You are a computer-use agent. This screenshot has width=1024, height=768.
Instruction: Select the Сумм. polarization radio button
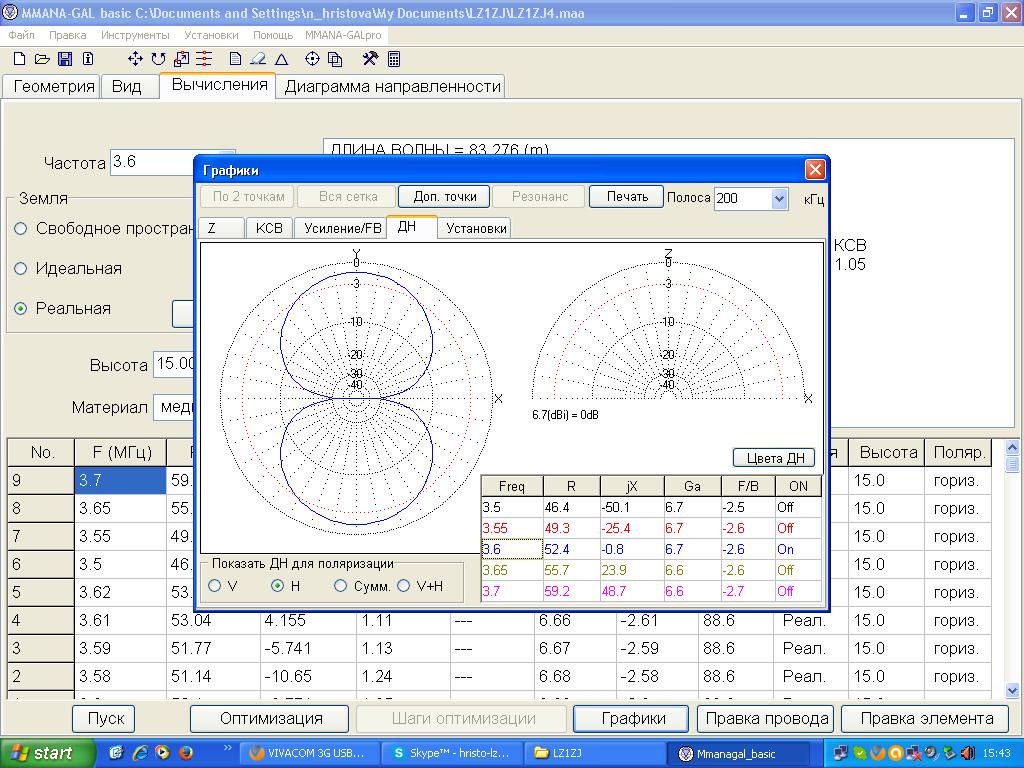(x=341, y=586)
